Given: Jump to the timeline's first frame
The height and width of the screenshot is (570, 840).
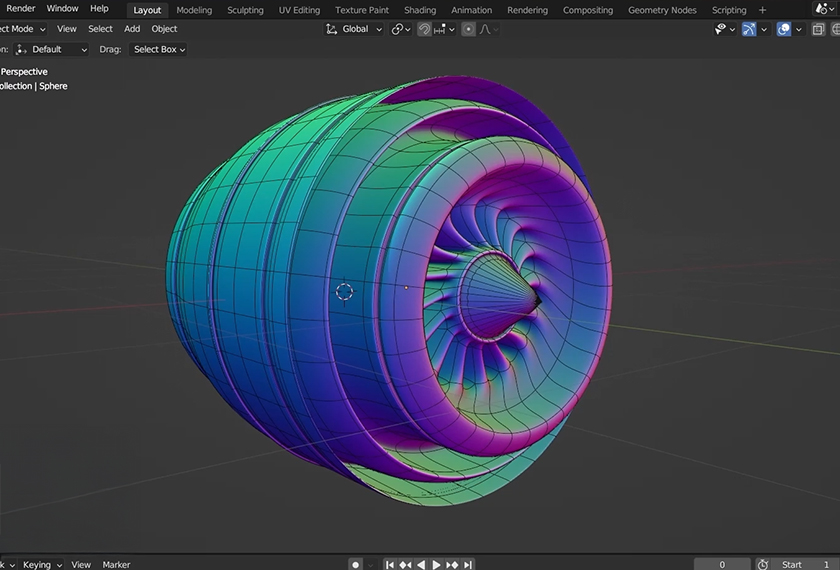Looking at the screenshot, I should coord(390,565).
